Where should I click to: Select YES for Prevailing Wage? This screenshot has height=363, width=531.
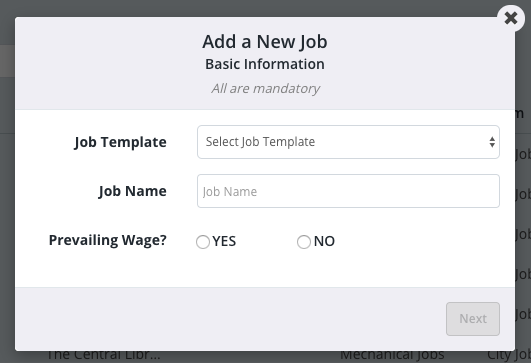[x=203, y=242]
